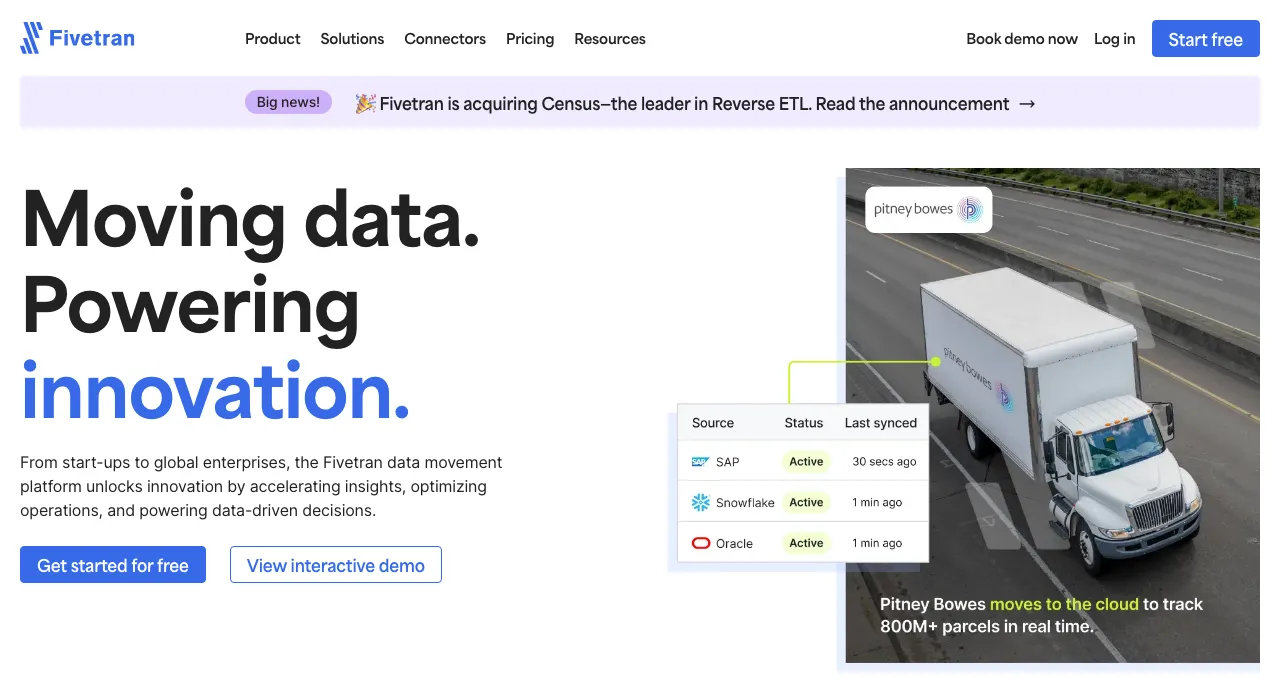This screenshot has width=1280, height=681.
Task: Click the Big news! badge
Action: (288, 102)
